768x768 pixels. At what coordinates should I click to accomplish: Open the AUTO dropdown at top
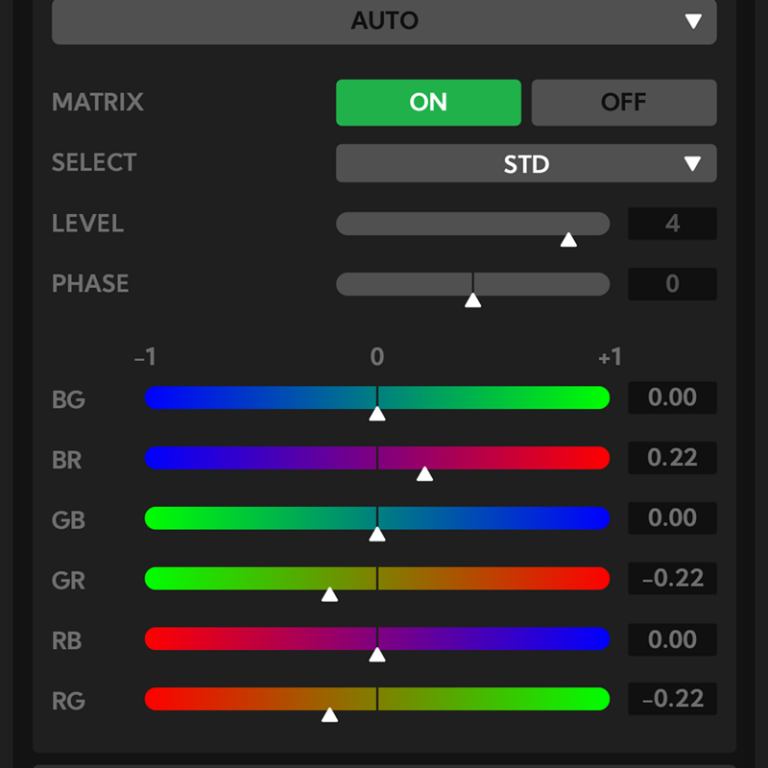(x=384, y=21)
